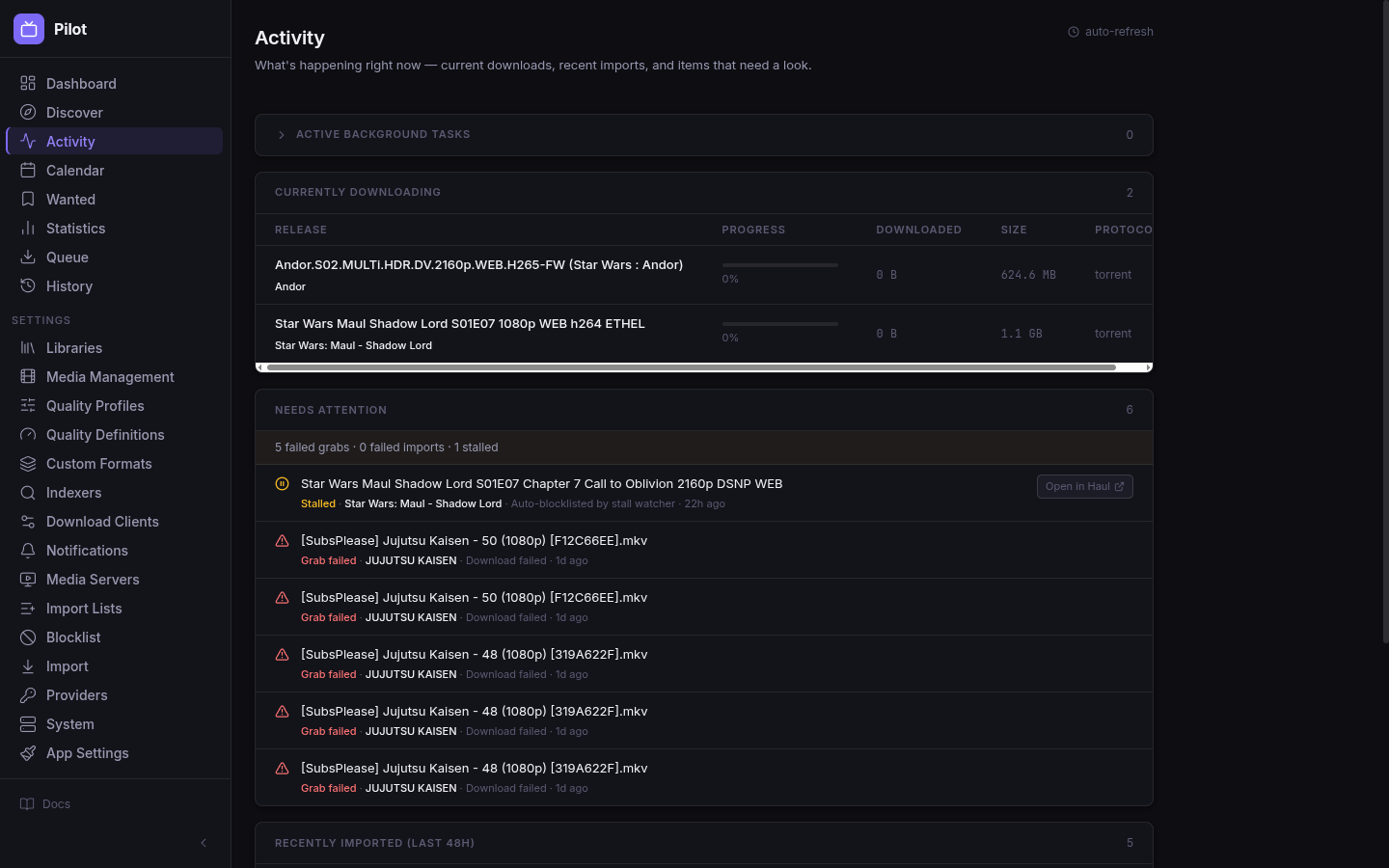
Task: Open Download Clients settings
Action: (x=114, y=522)
